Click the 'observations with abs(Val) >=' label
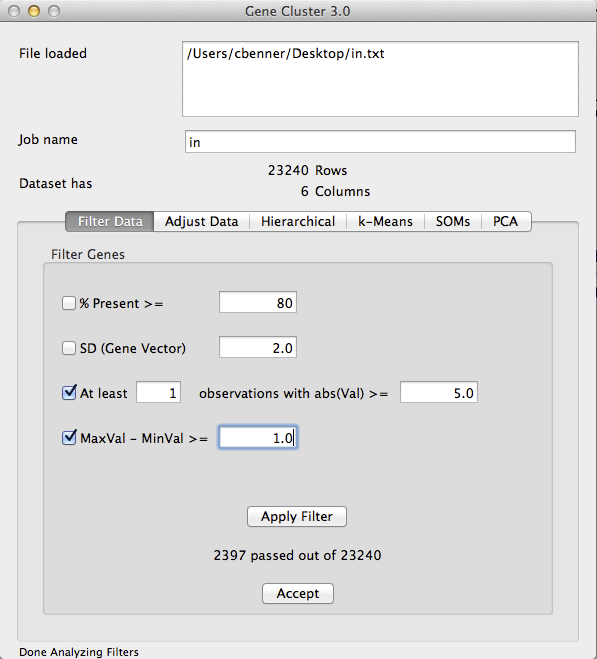This screenshot has width=597, height=659. (x=293, y=393)
